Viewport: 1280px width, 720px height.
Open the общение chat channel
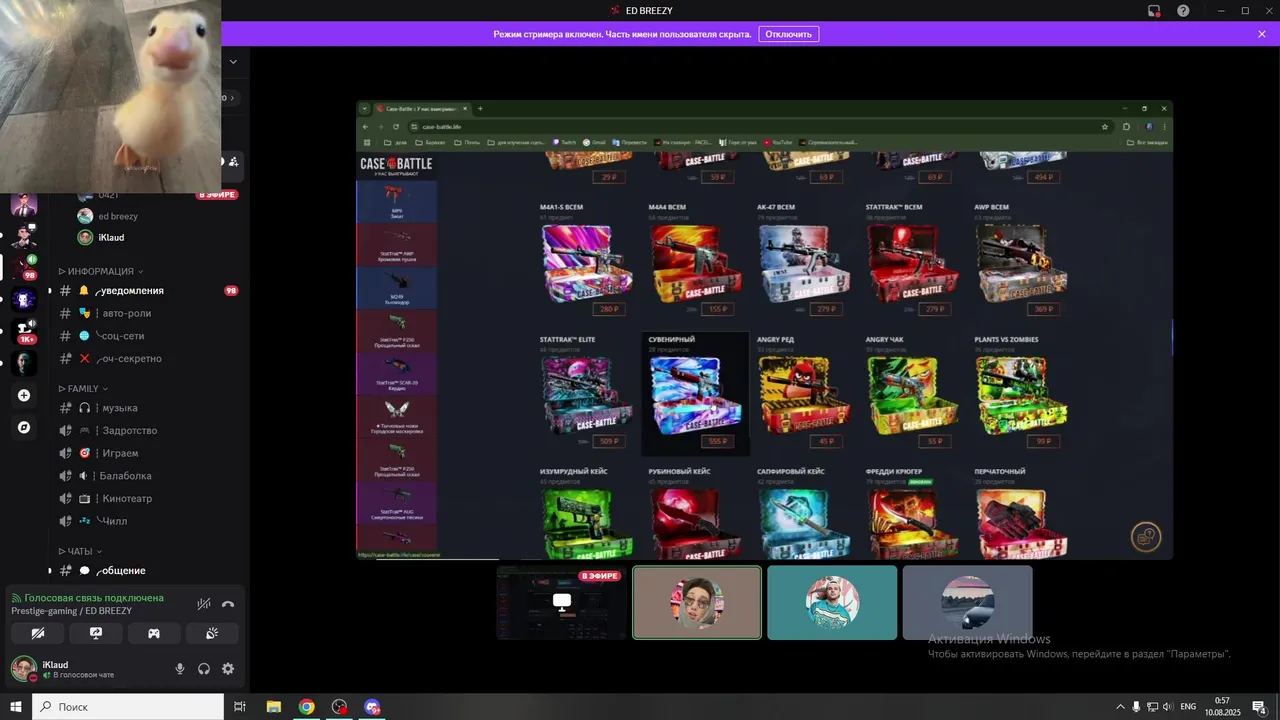tap(149, 570)
